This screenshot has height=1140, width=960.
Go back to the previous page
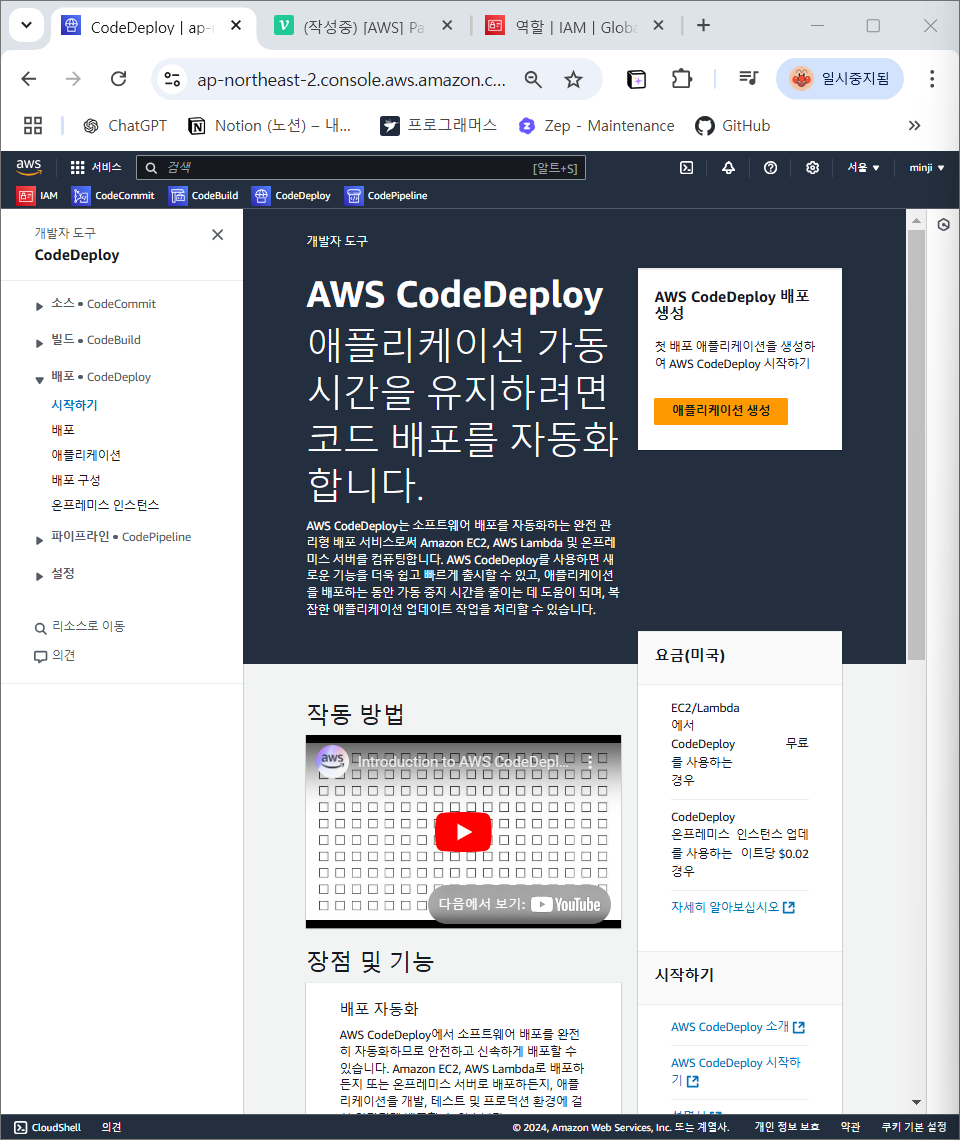pos(29,79)
